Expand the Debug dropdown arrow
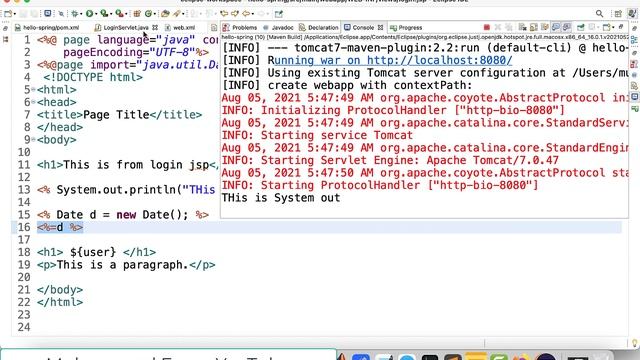This screenshot has height=360, width=640. 81,14
